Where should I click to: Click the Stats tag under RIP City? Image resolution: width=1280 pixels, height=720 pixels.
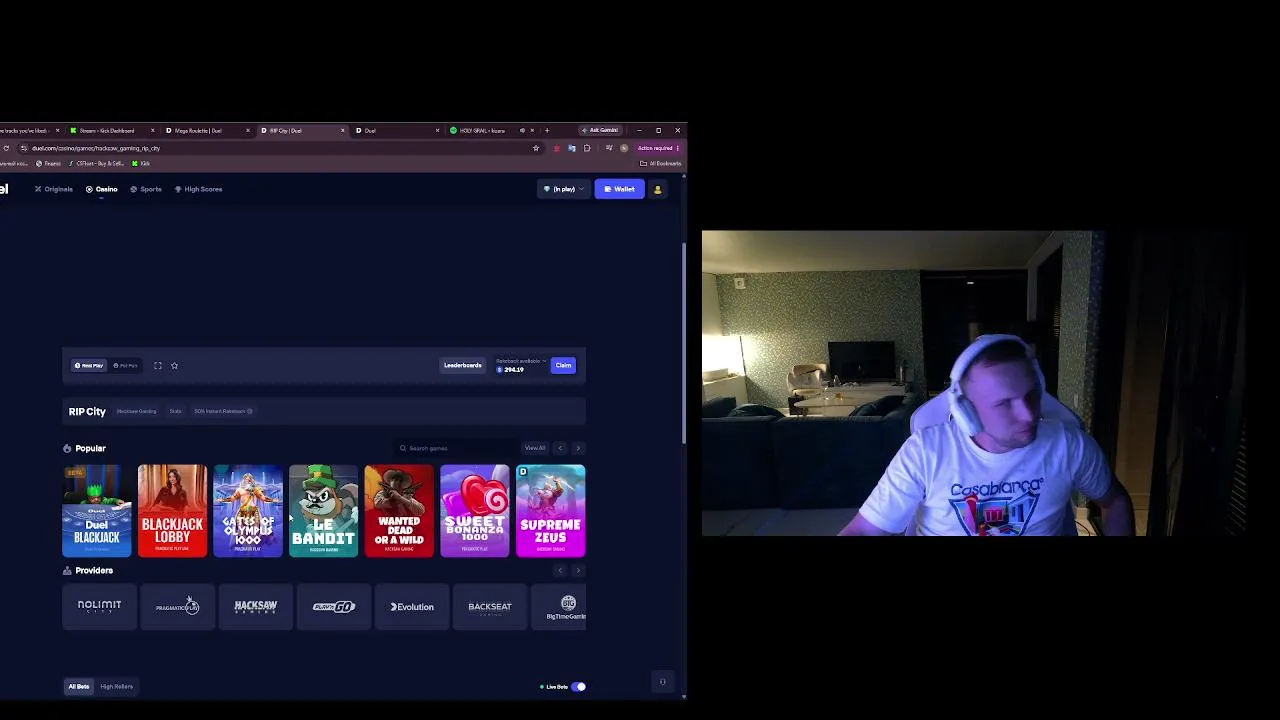pyautogui.click(x=175, y=411)
